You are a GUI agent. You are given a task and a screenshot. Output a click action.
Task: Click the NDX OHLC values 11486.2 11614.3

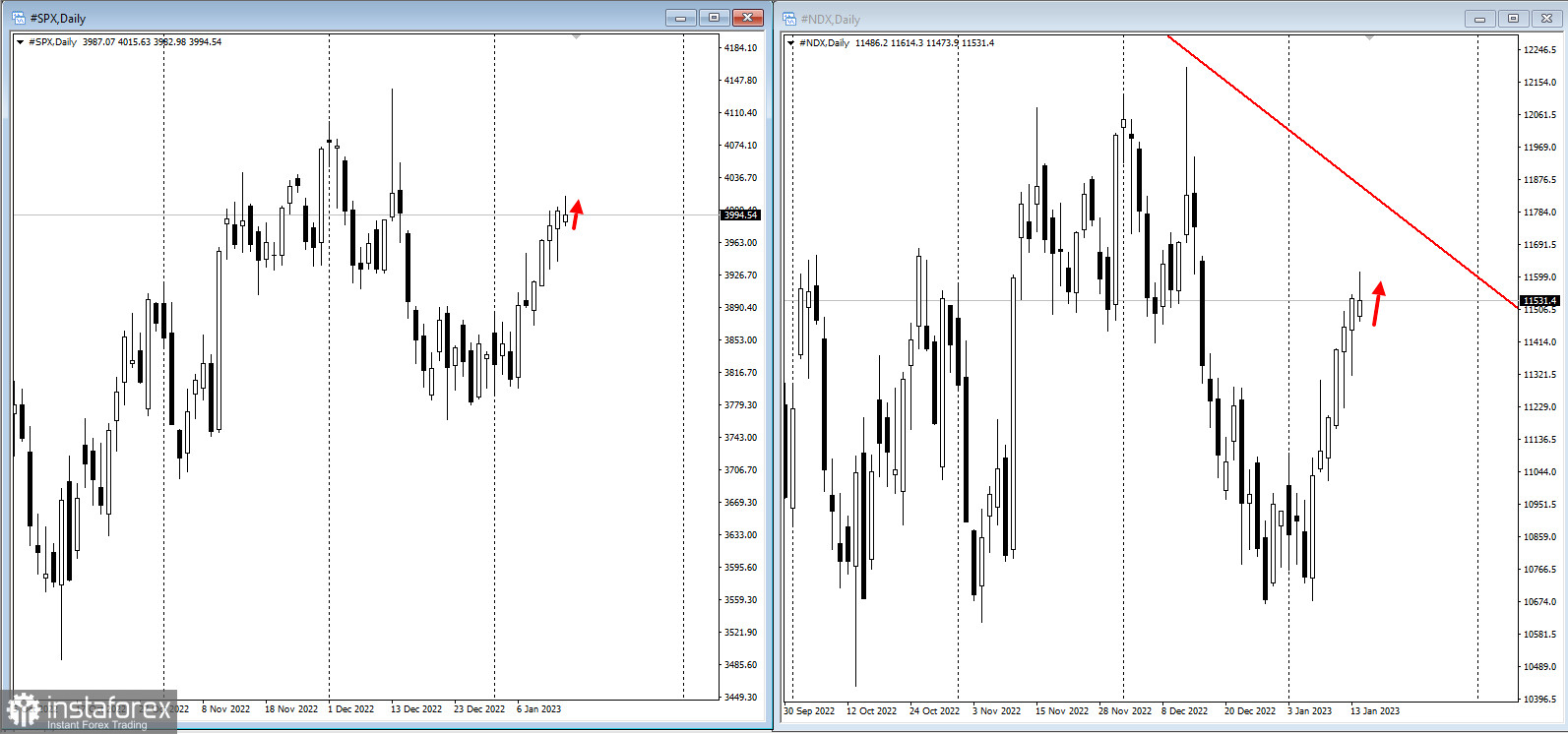(889, 43)
